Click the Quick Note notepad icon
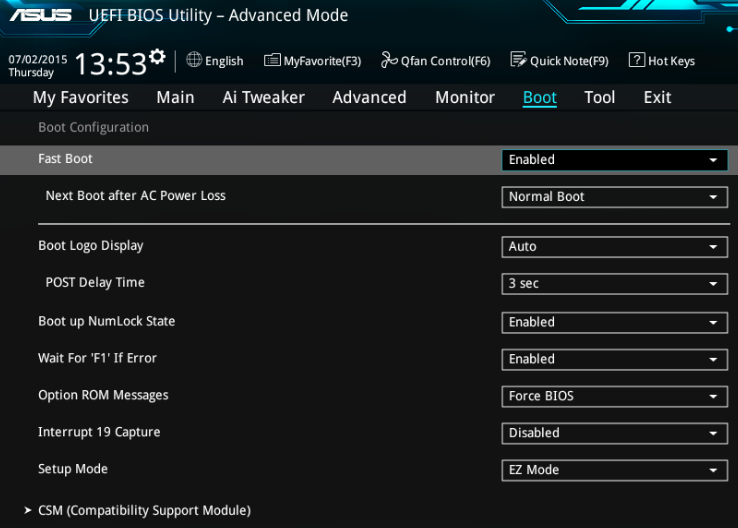Image resolution: width=738 pixels, height=528 pixels. [519, 60]
